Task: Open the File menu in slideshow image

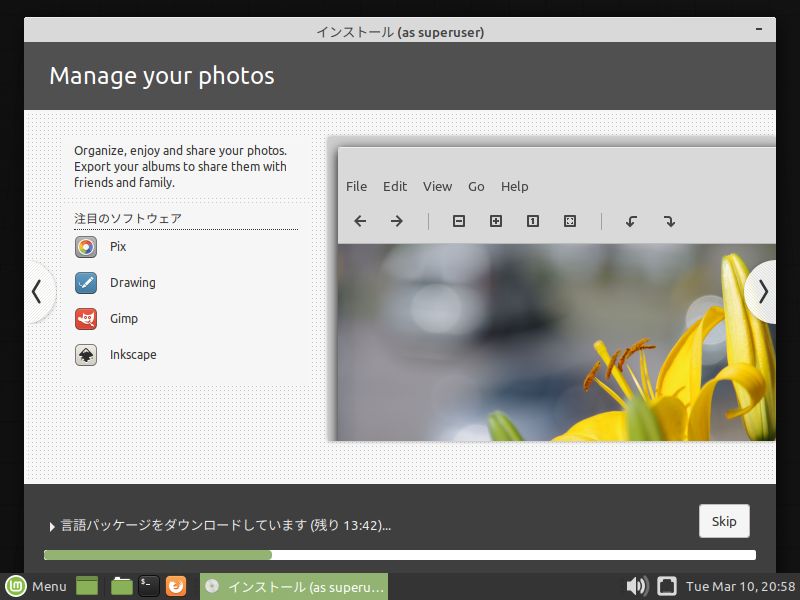Action: (x=356, y=187)
